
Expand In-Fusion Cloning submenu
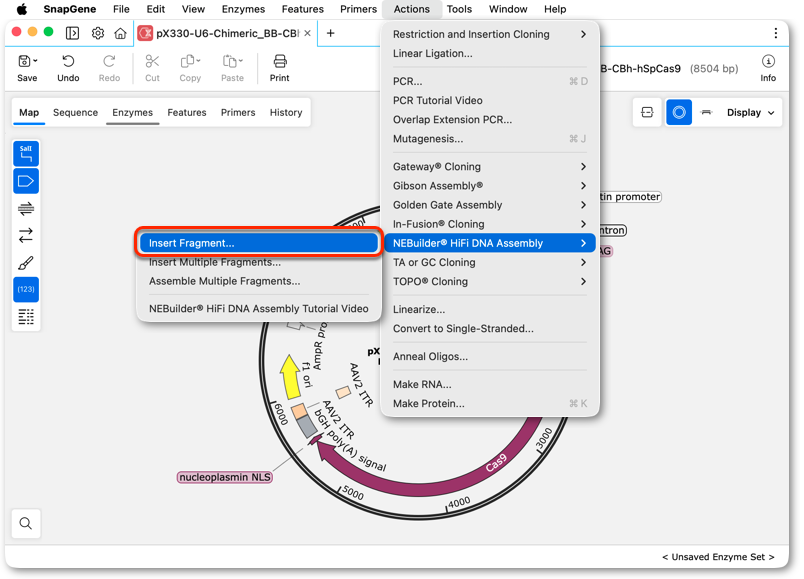pos(489,224)
